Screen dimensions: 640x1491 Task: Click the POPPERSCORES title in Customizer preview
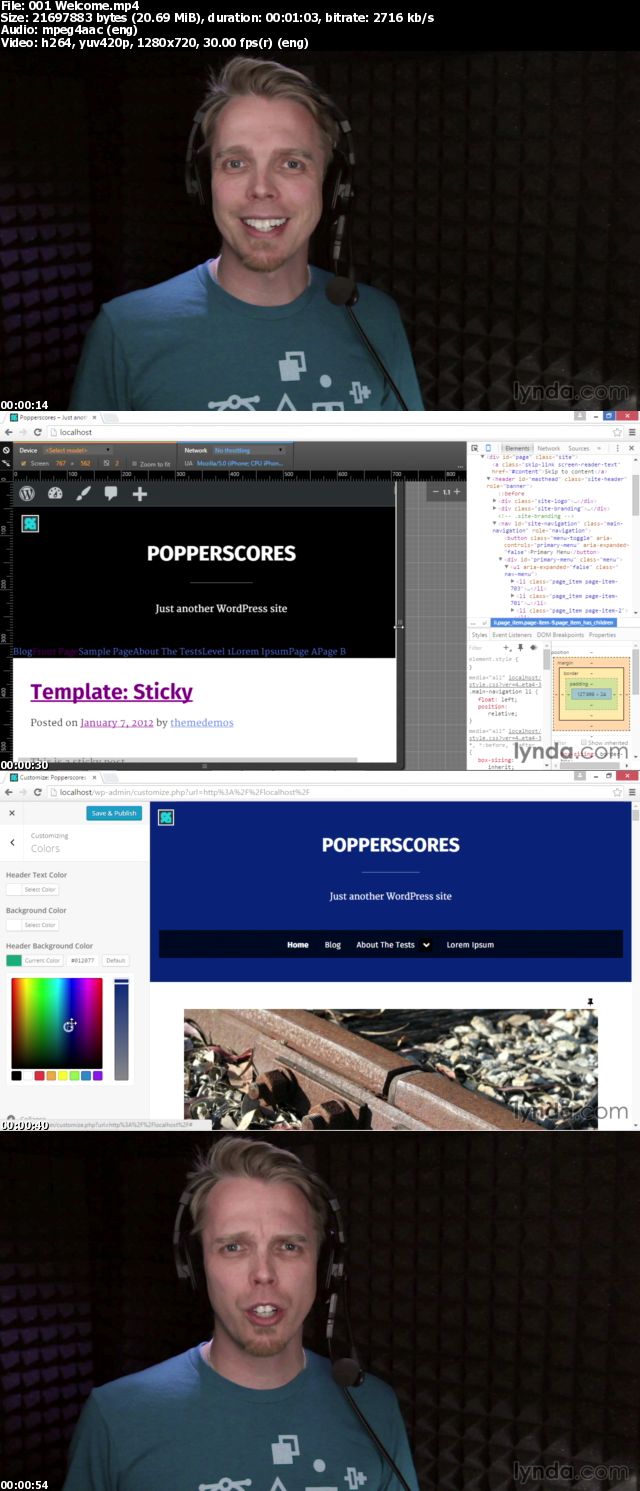391,845
